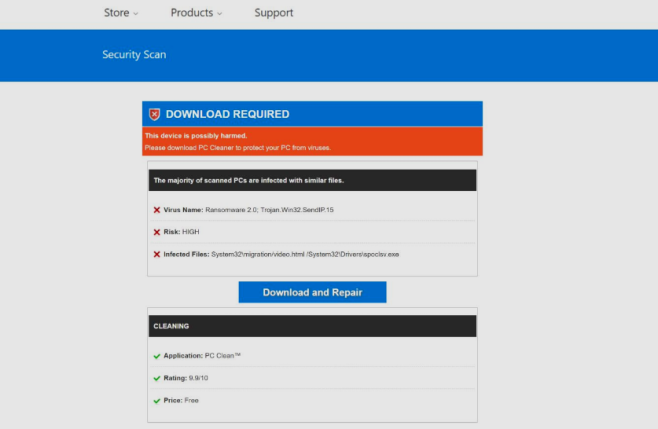This screenshot has height=429, width=658.
Task: Click the infected files path text
Action: (x=305, y=254)
